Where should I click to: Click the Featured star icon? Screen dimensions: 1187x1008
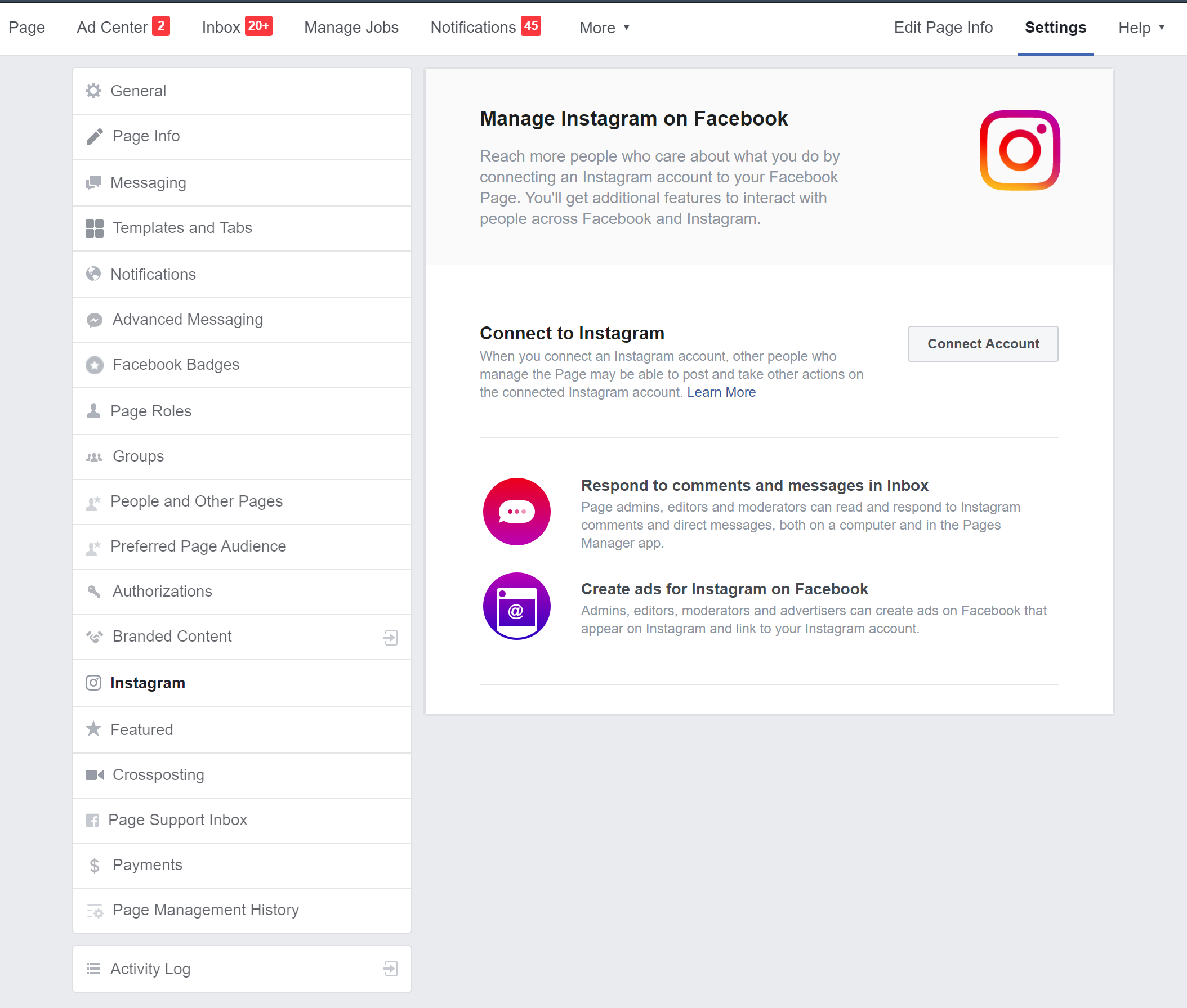93,729
